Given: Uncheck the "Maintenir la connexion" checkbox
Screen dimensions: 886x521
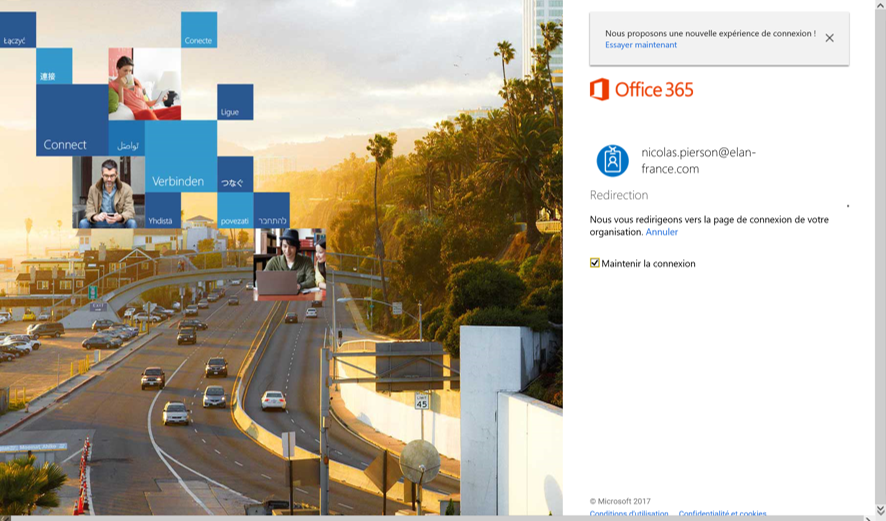Looking at the screenshot, I should (595, 263).
